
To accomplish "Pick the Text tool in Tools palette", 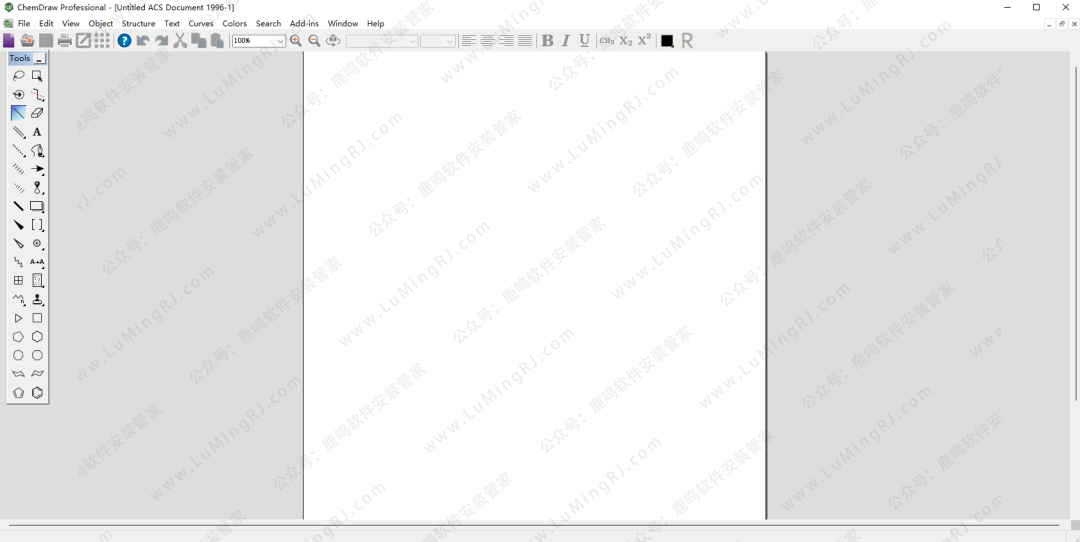I will click(x=37, y=132).
